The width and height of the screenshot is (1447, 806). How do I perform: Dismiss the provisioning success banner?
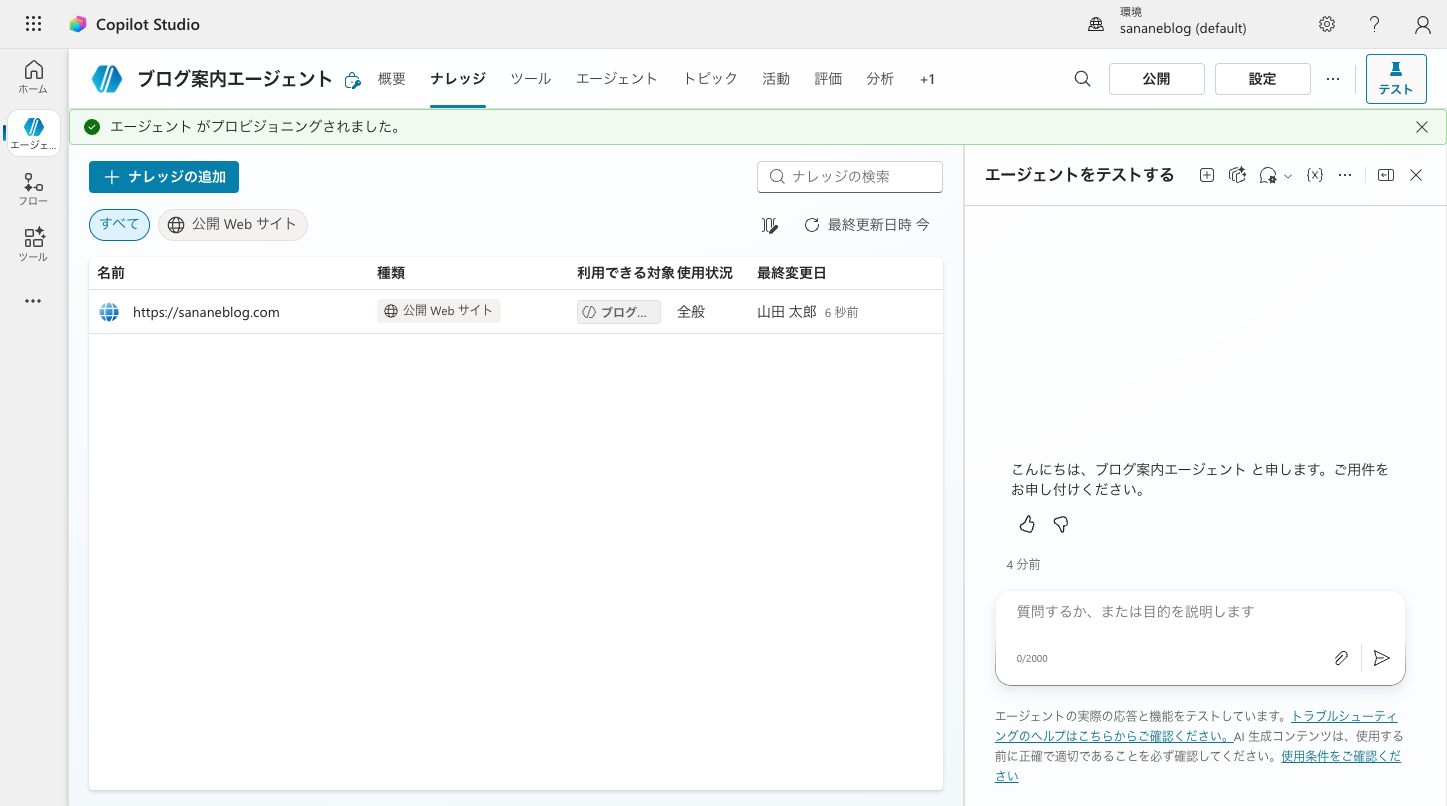[1422, 127]
